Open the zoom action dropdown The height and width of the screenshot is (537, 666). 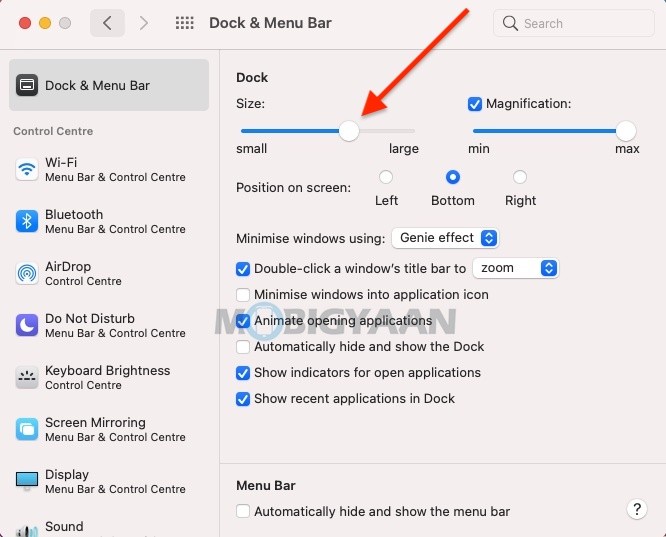click(516, 268)
